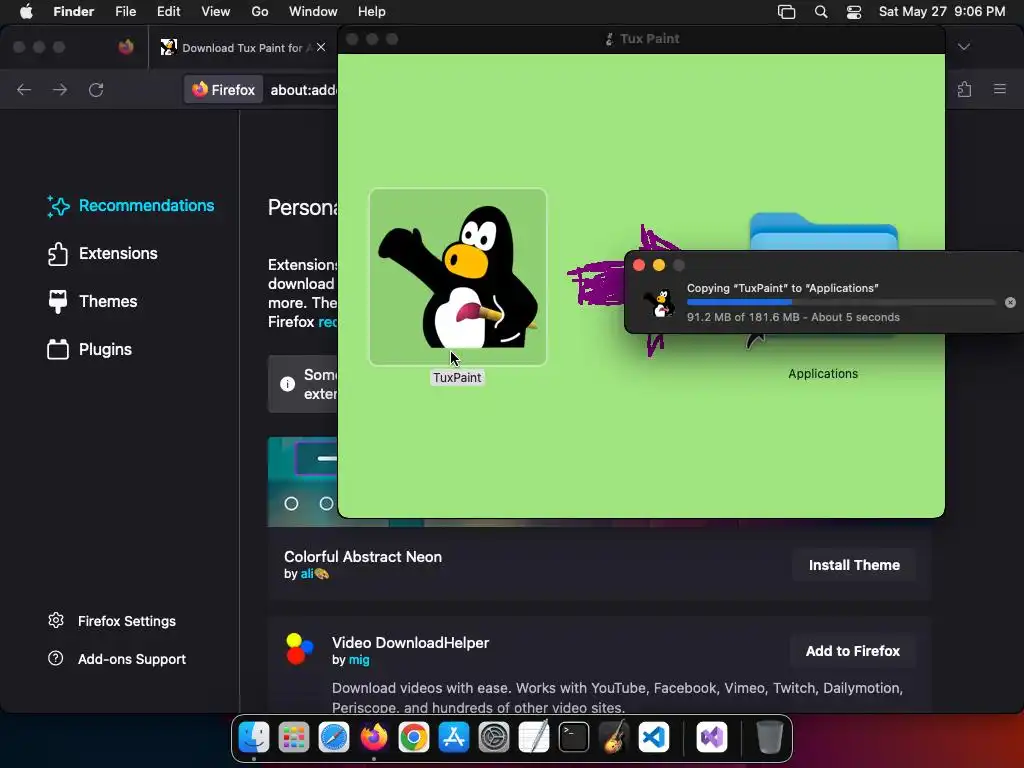Launch Safari from the Dock
Image resolution: width=1024 pixels, height=768 pixels.
point(334,737)
